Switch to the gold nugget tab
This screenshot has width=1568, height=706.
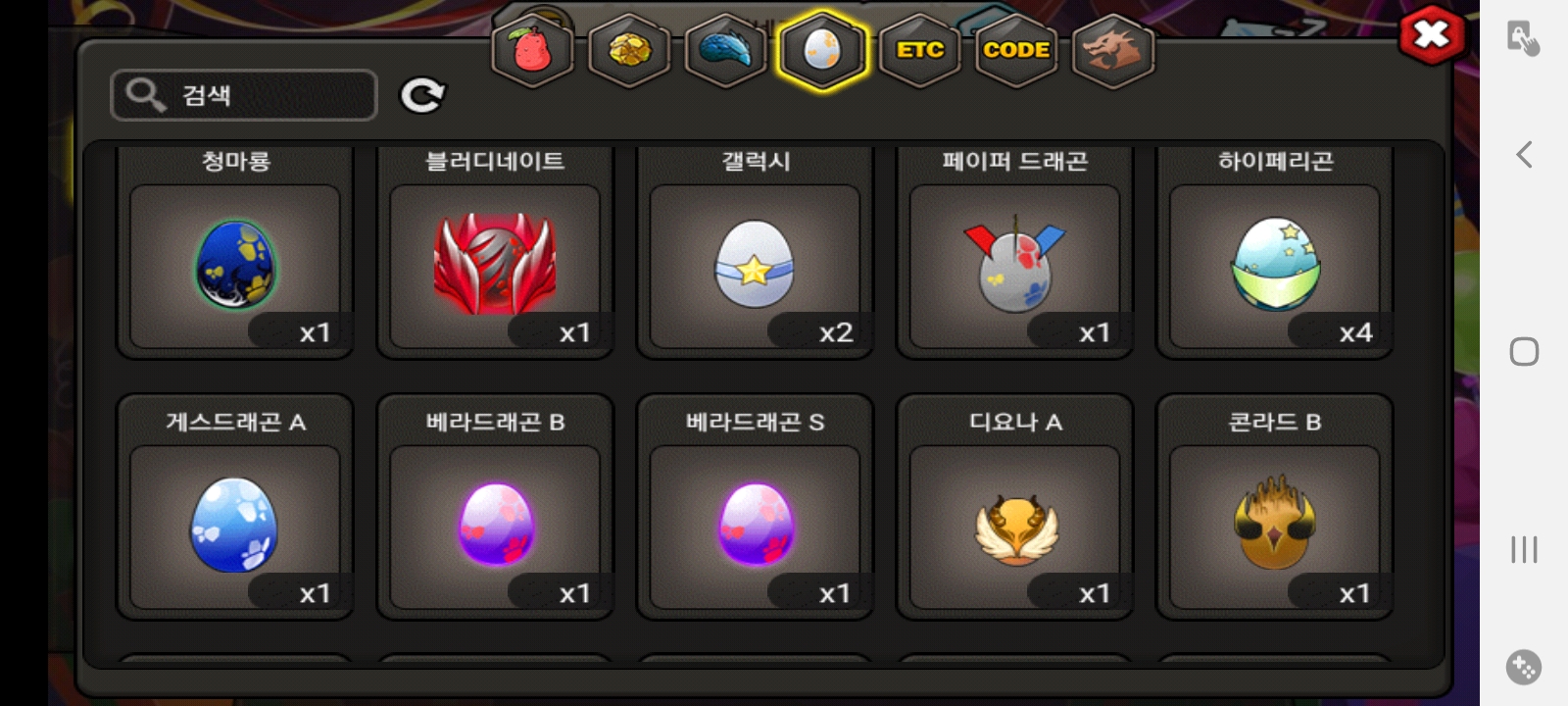coord(629,50)
